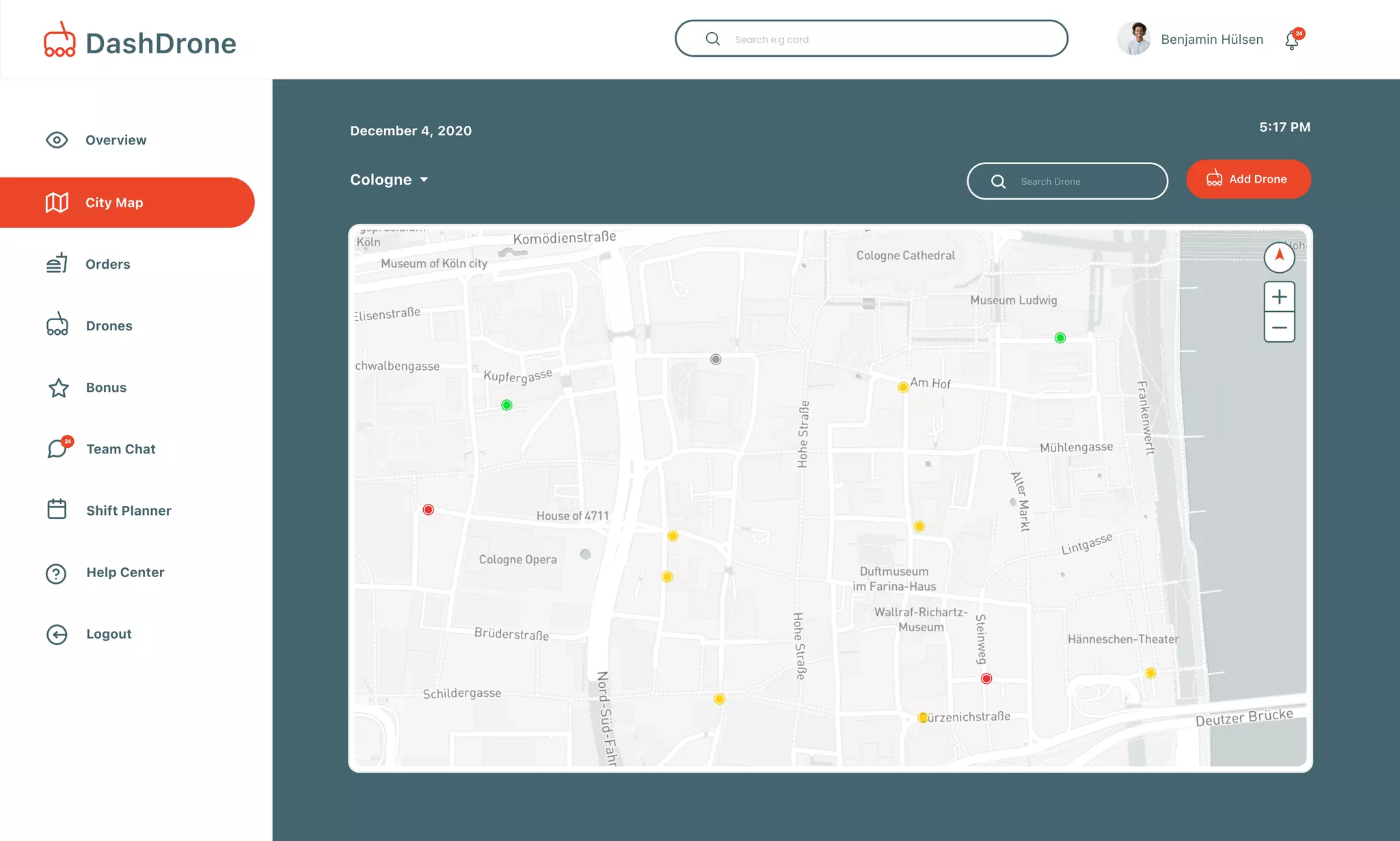Go to the Orders section
Image resolution: width=1400 pixels, height=841 pixels.
click(x=107, y=264)
